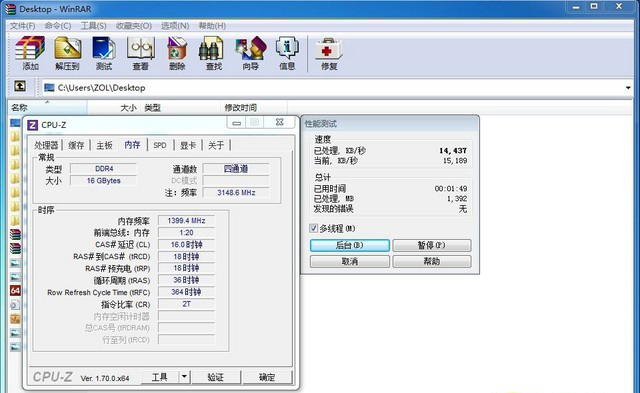Click the 364 tRFC timing value

coord(186,292)
